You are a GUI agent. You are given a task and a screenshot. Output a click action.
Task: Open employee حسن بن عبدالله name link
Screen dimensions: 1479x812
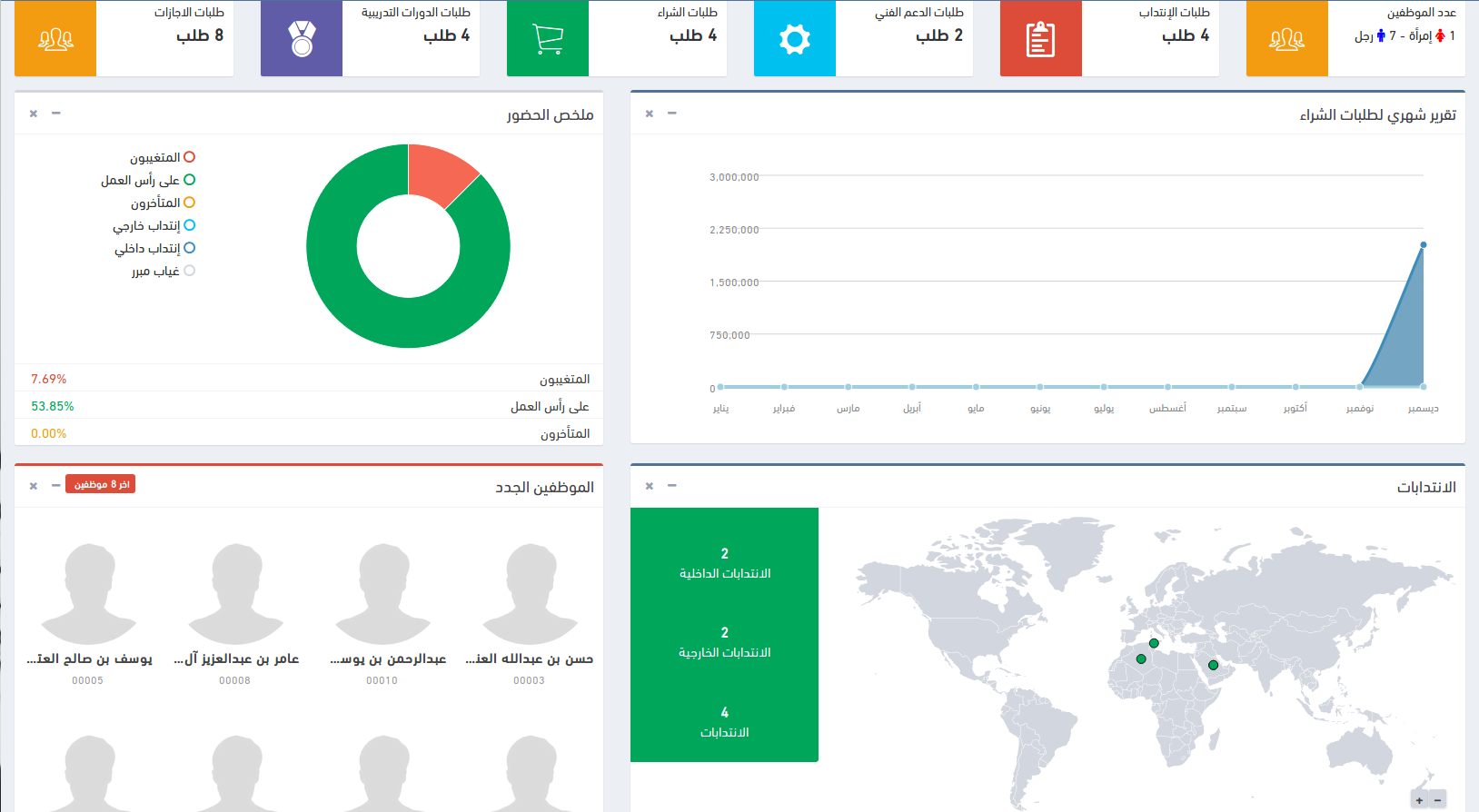pos(529,659)
